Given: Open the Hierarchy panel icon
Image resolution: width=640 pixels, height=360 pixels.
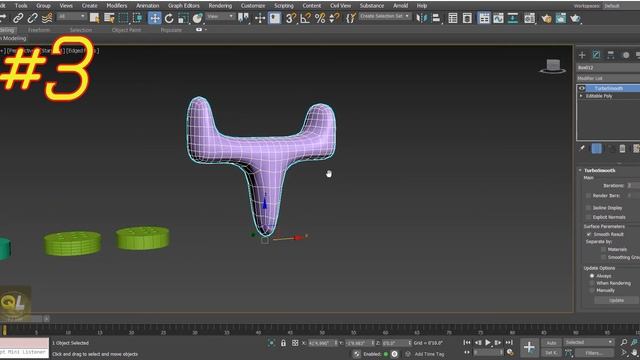Looking at the screenshot, I should point(611,55).
